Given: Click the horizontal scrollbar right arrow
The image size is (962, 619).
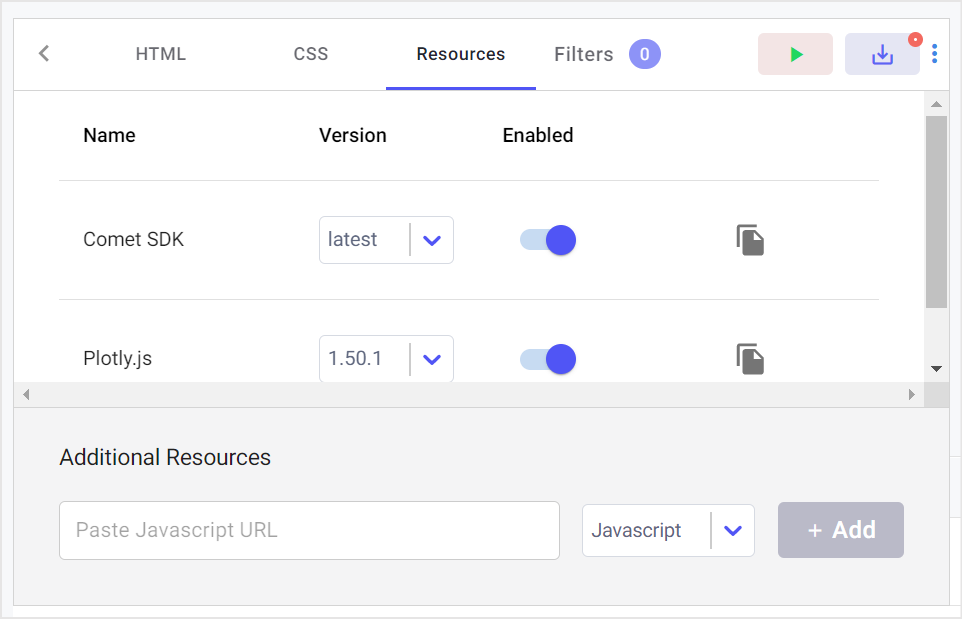Looking at the screenshot, I should point(912,395).
